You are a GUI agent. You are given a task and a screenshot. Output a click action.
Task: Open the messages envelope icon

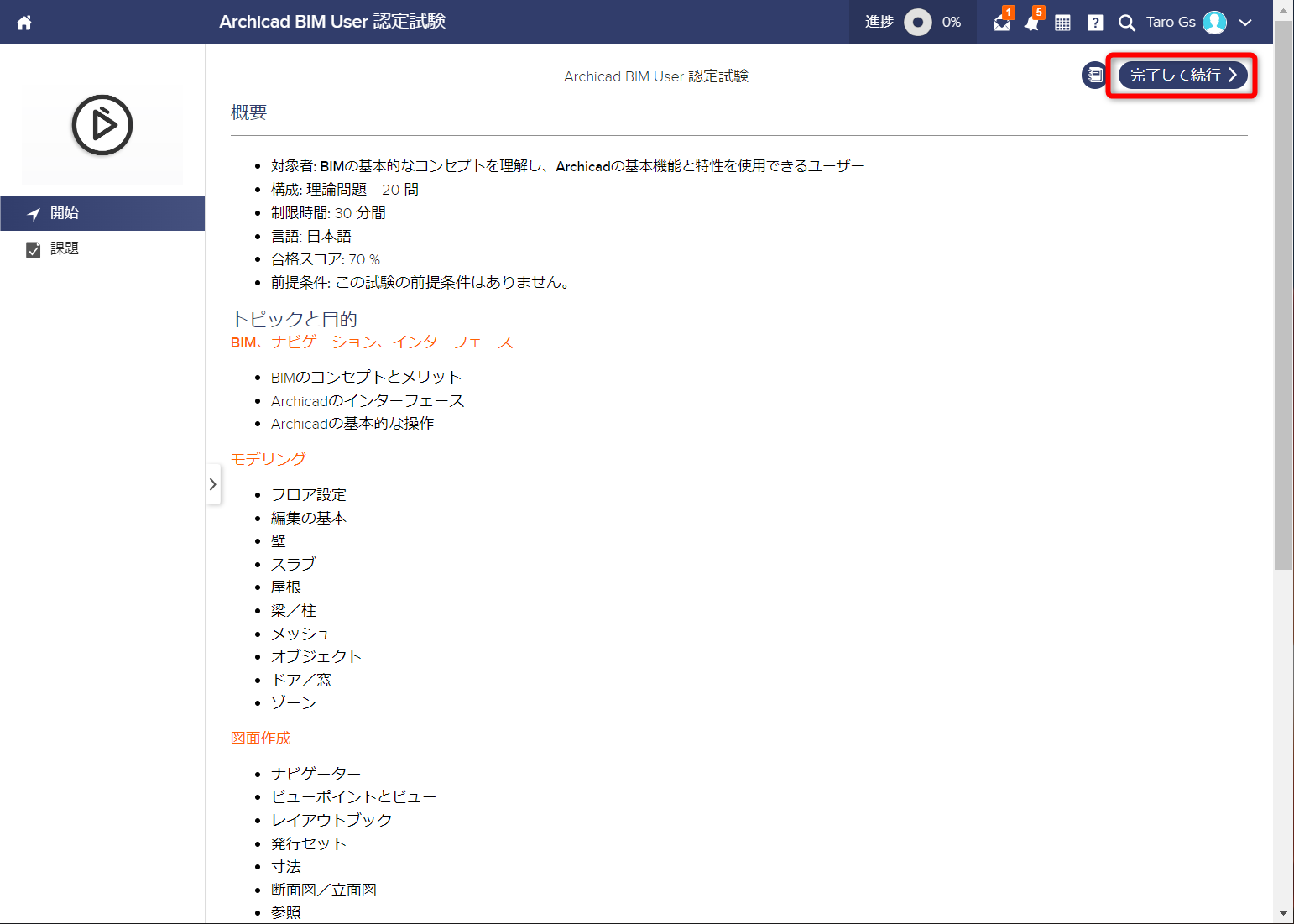1002,23
